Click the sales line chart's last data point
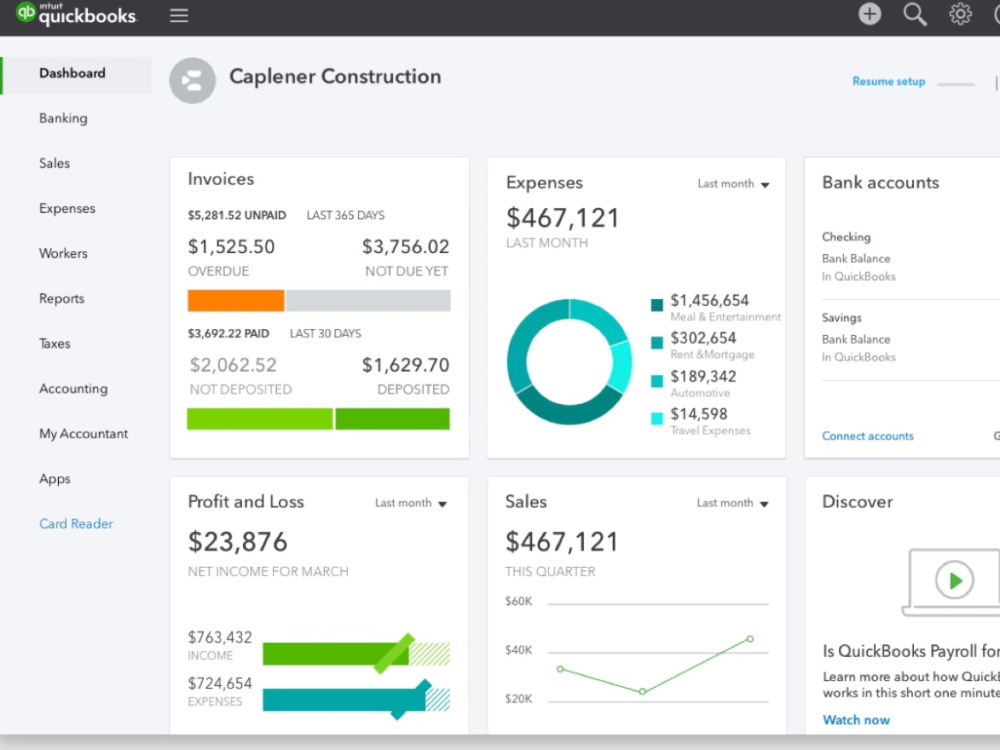 pos(750,639)
